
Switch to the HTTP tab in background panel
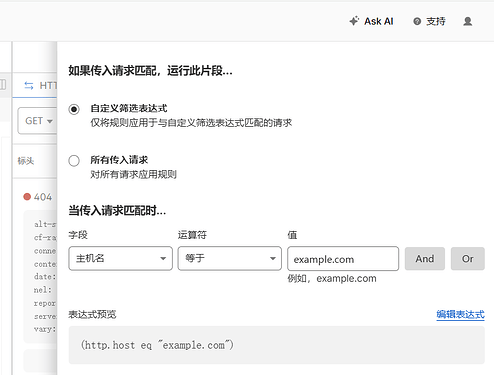[x=40, y=86]
